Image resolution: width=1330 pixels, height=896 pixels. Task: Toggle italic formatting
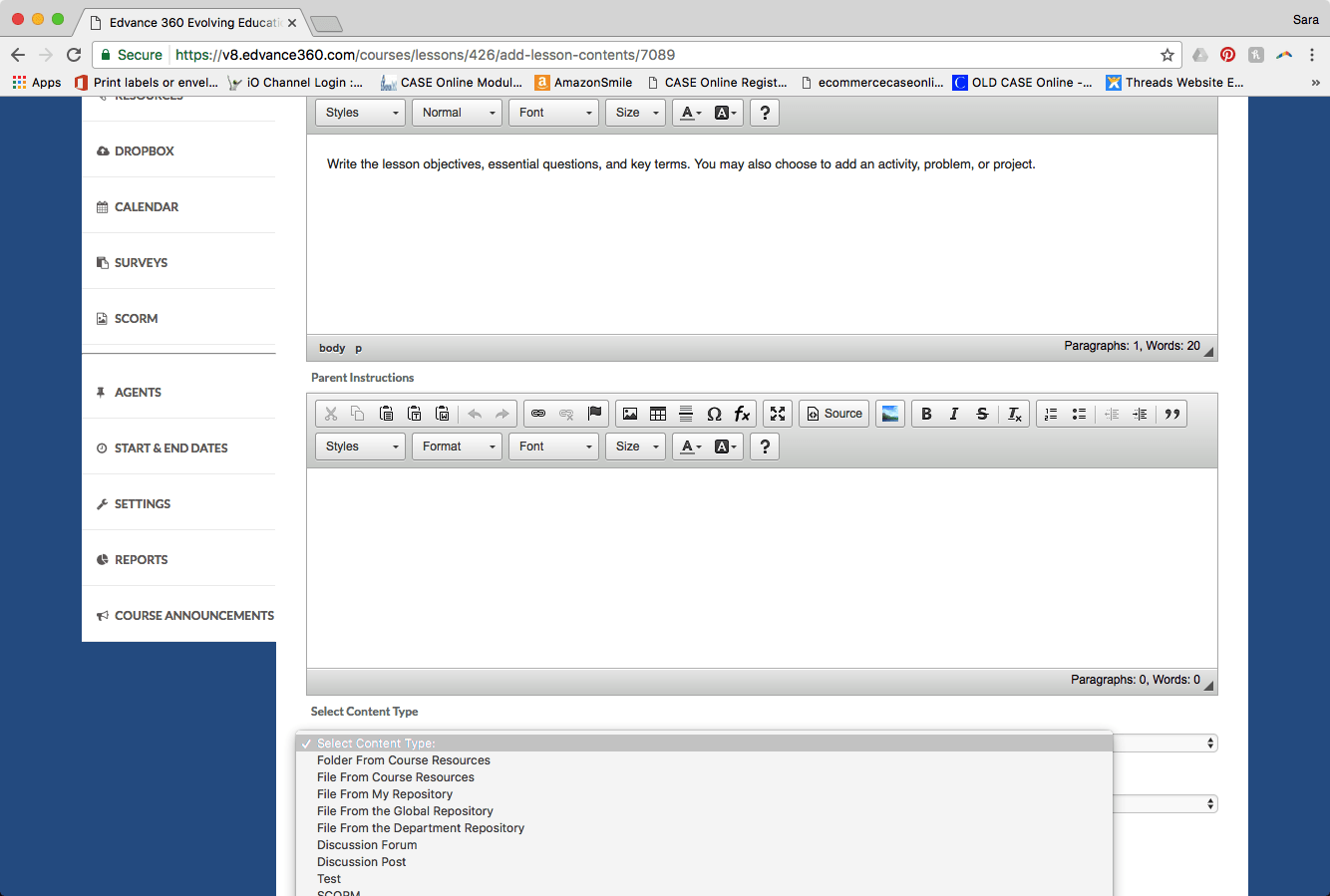[954, 414]
